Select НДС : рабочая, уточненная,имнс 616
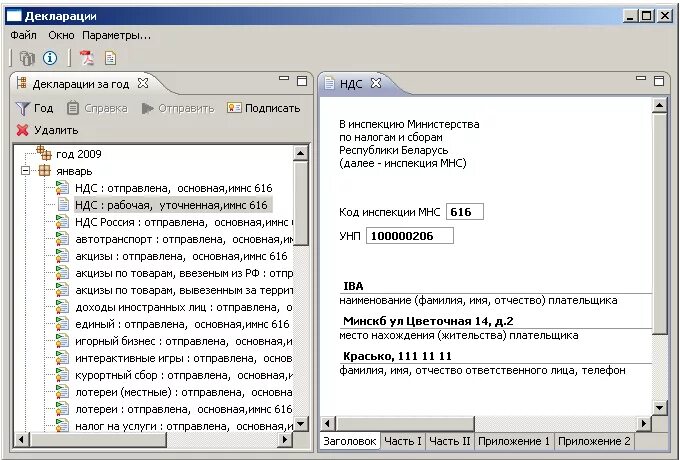The width and height of the screenshot is (680, 460). [173, 205]
